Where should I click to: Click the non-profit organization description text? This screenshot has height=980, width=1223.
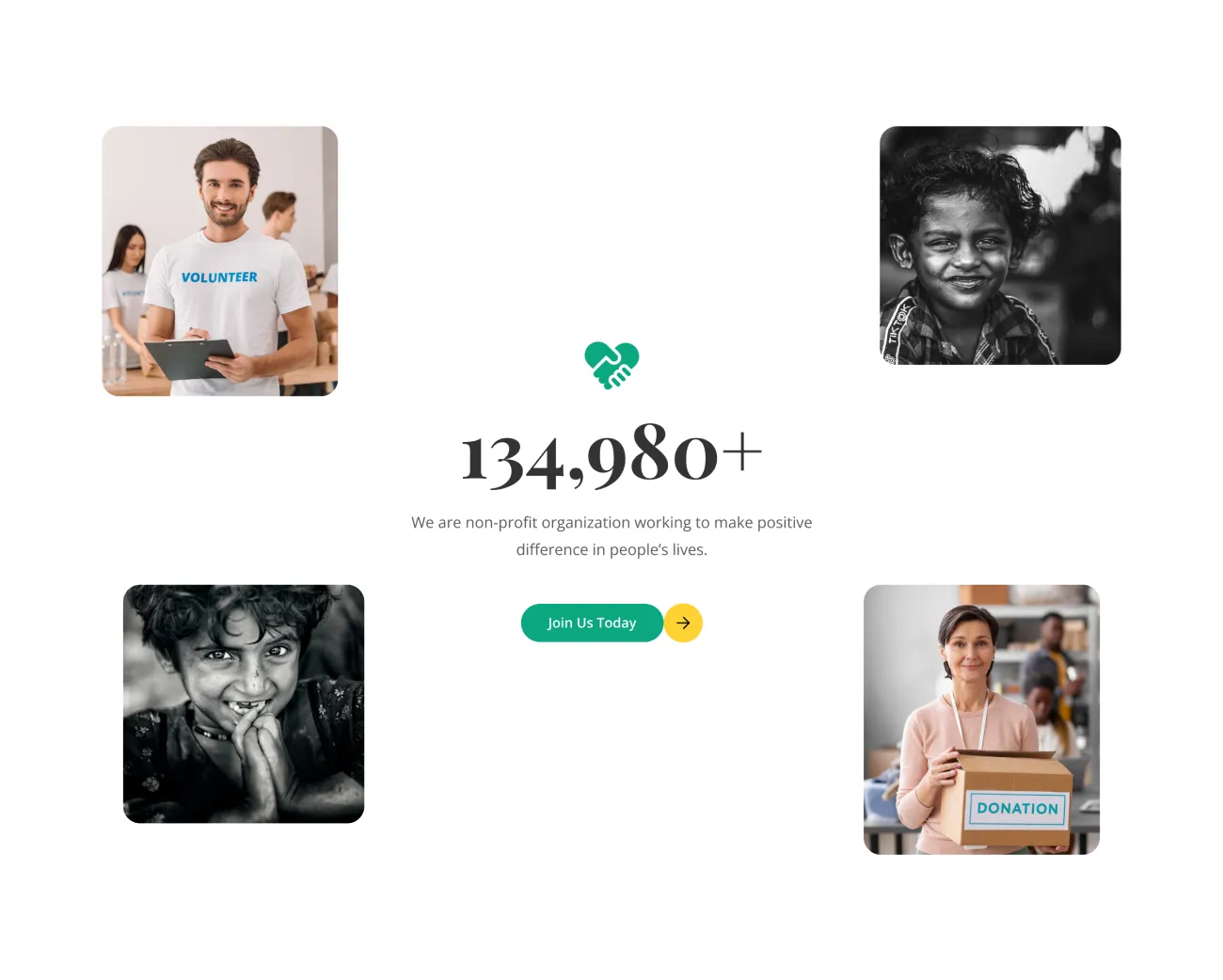tap(611, 535)
